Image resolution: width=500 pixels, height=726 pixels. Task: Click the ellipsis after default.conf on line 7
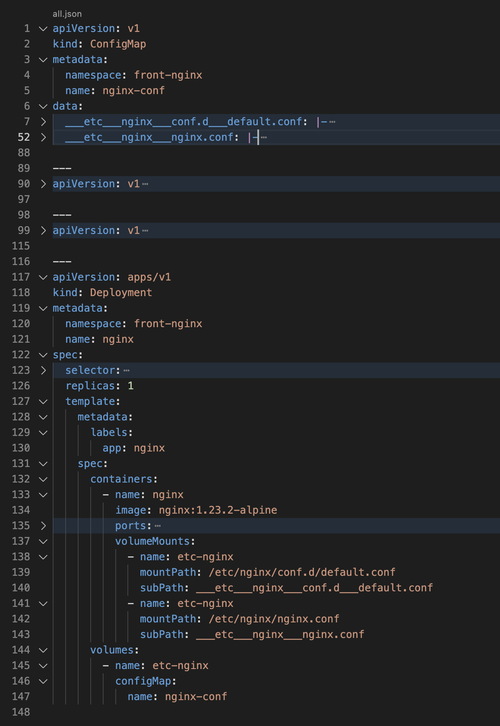pyautogui.click(x=332, y=122)
